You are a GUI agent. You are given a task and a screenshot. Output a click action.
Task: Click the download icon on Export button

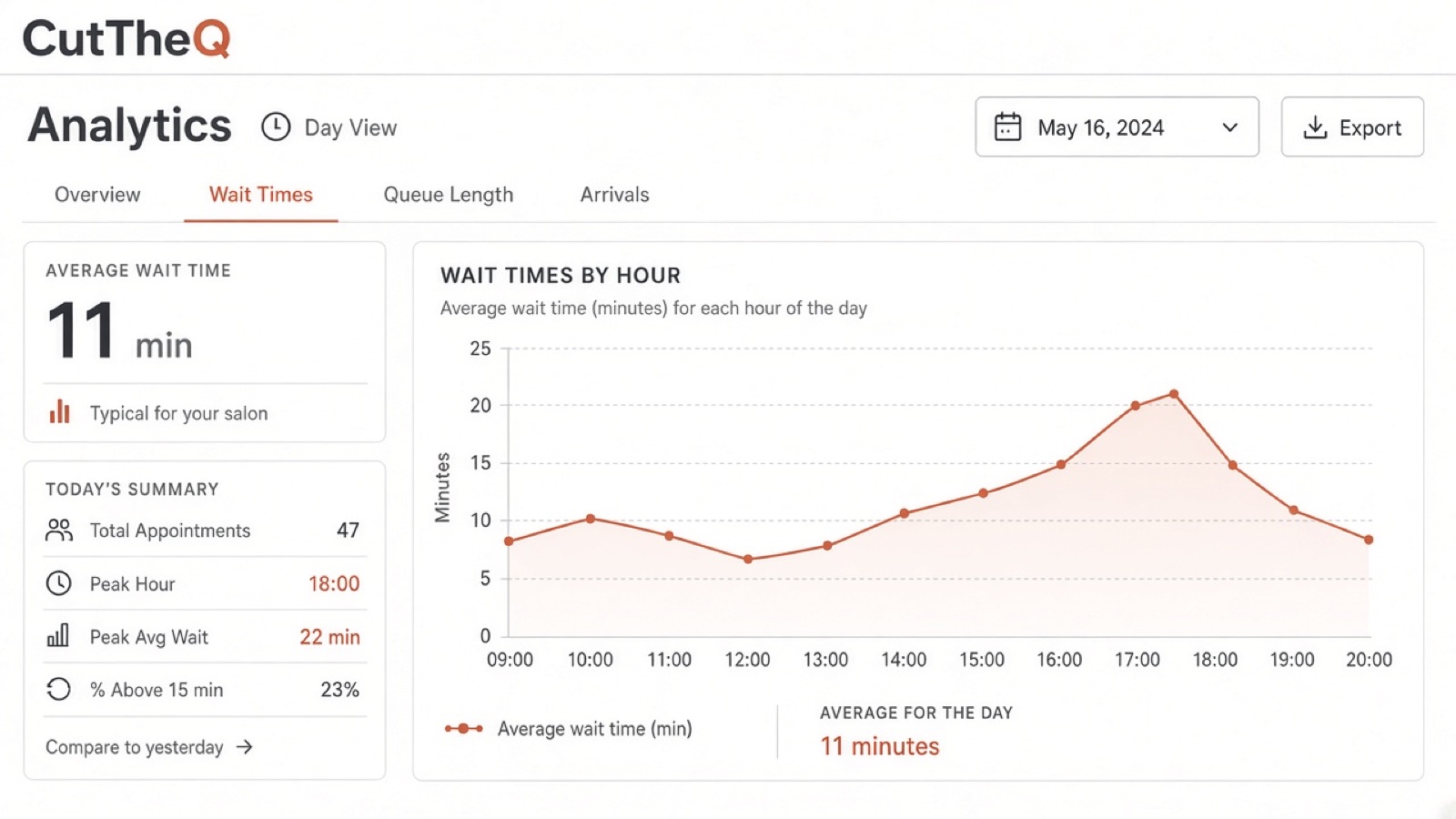coord(1315,127)
